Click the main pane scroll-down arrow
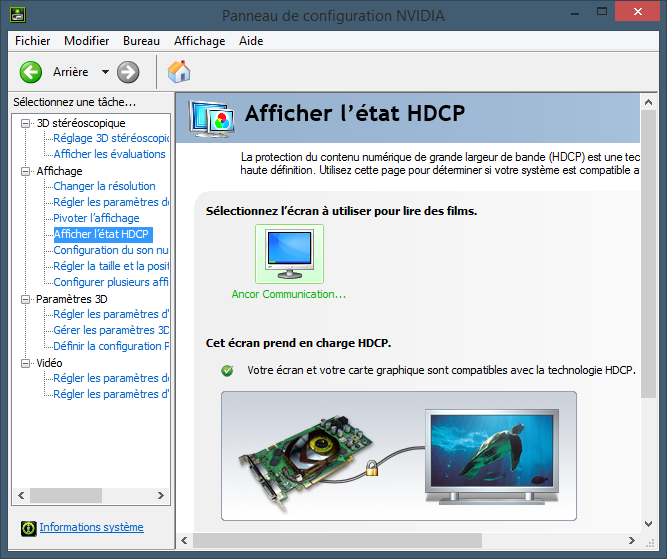Image resolution: width=667 pixels, height=559 pixels. tap(648, 524)
